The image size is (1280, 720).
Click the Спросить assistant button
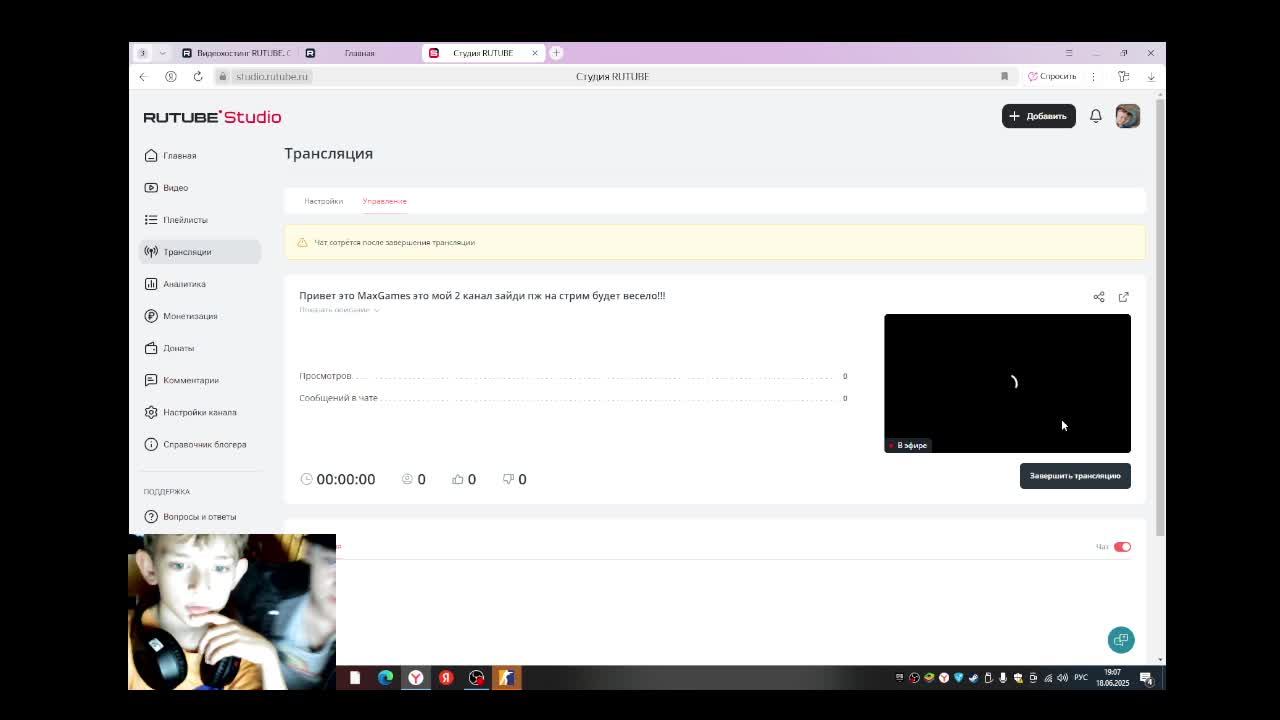pyautogui.click(x=1052, y=76)
